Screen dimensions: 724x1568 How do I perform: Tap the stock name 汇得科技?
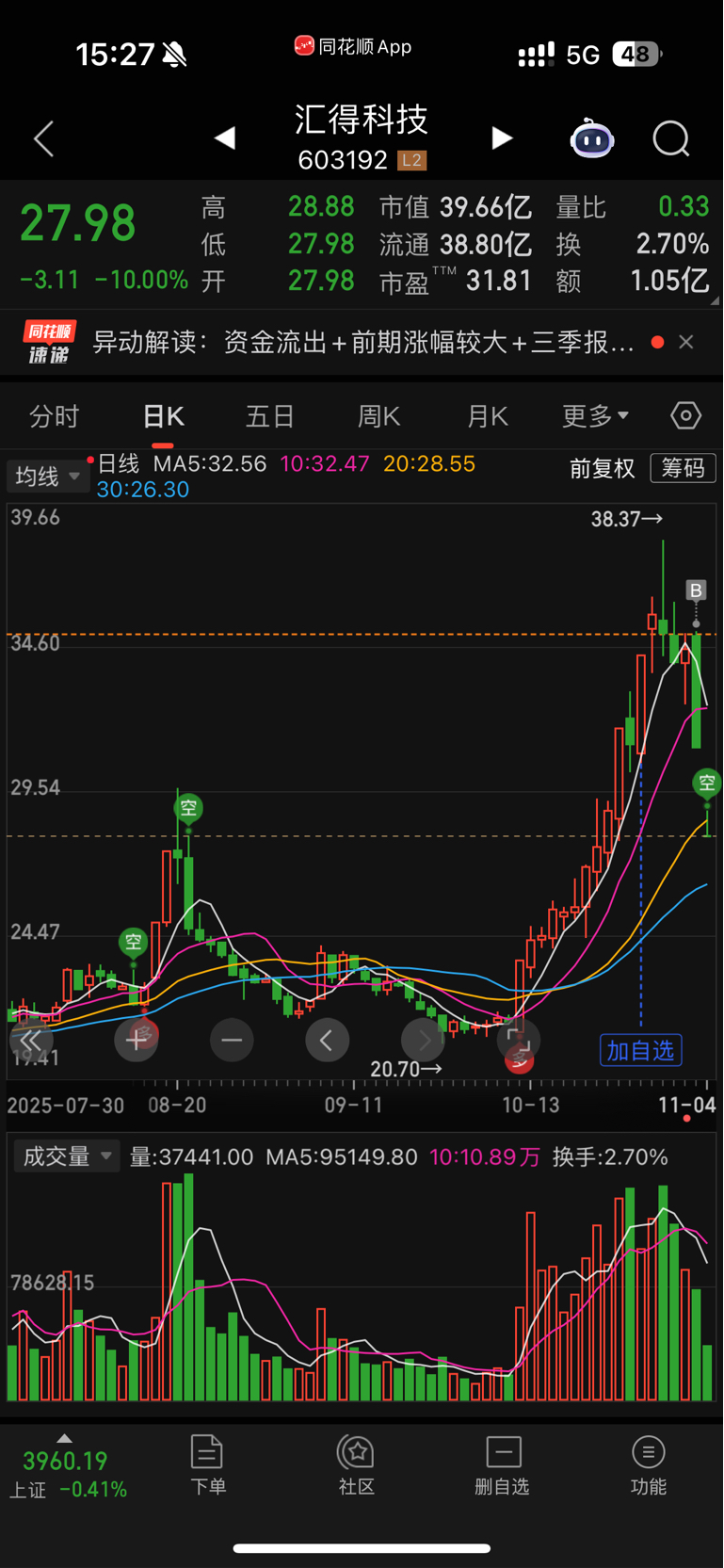pyautogui.click(x=362, y=120)
